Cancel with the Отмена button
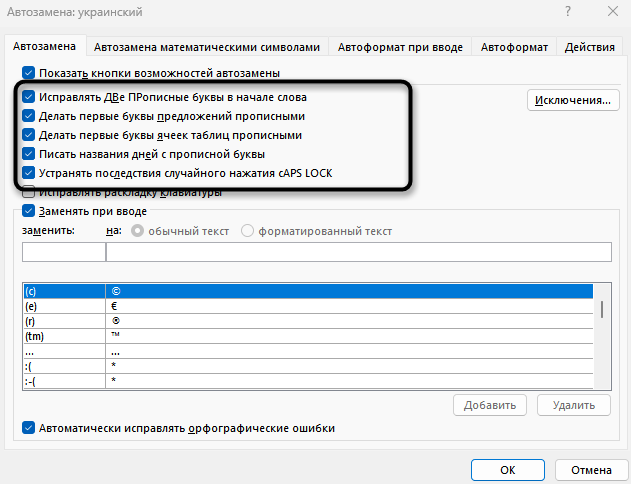Image resolution: width=631 pixels, height=484 pixels. [591, 470]
